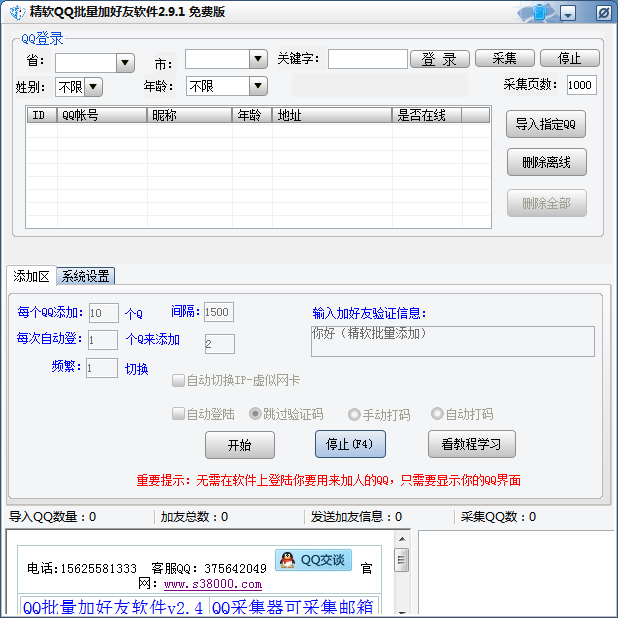Click the 间隔 field showing 1500
The height and width of the screenshot is (618, 618).
[x=219, y=312]
